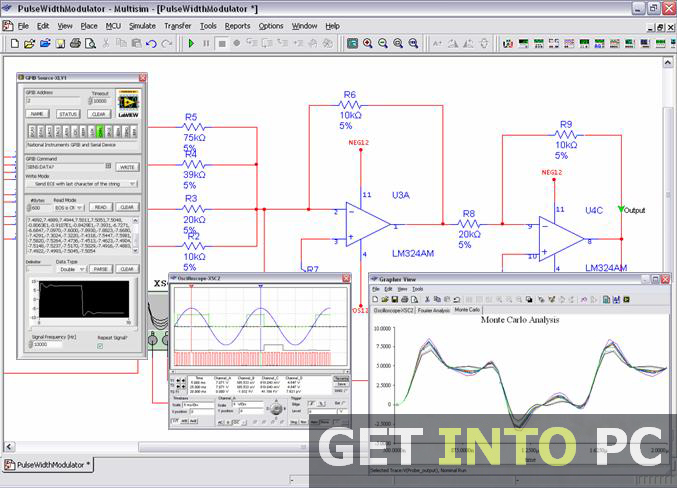
Task: Click the LabVIEW logo in GPIB window
Action: (x=128, y=104)
